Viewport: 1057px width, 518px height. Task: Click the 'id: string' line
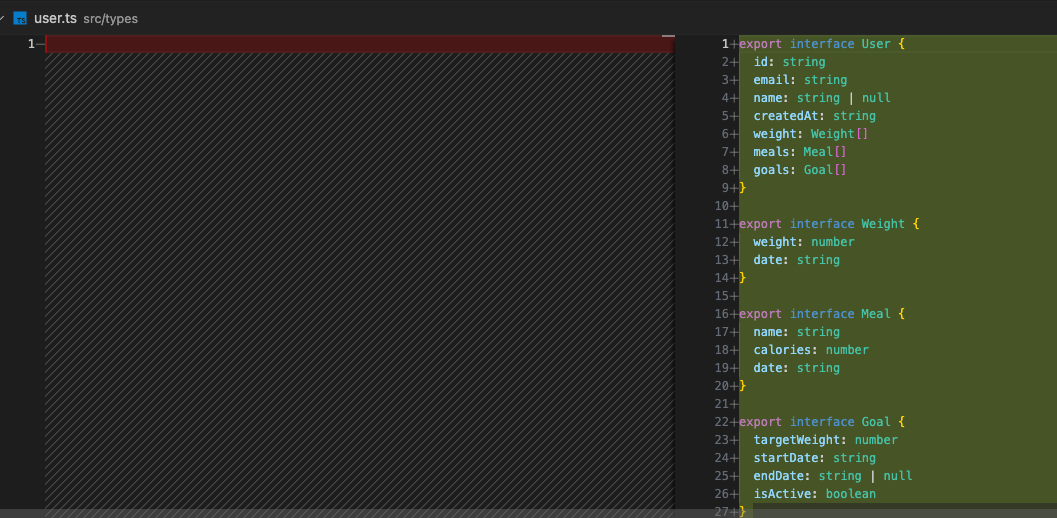(x=789, y=62)
